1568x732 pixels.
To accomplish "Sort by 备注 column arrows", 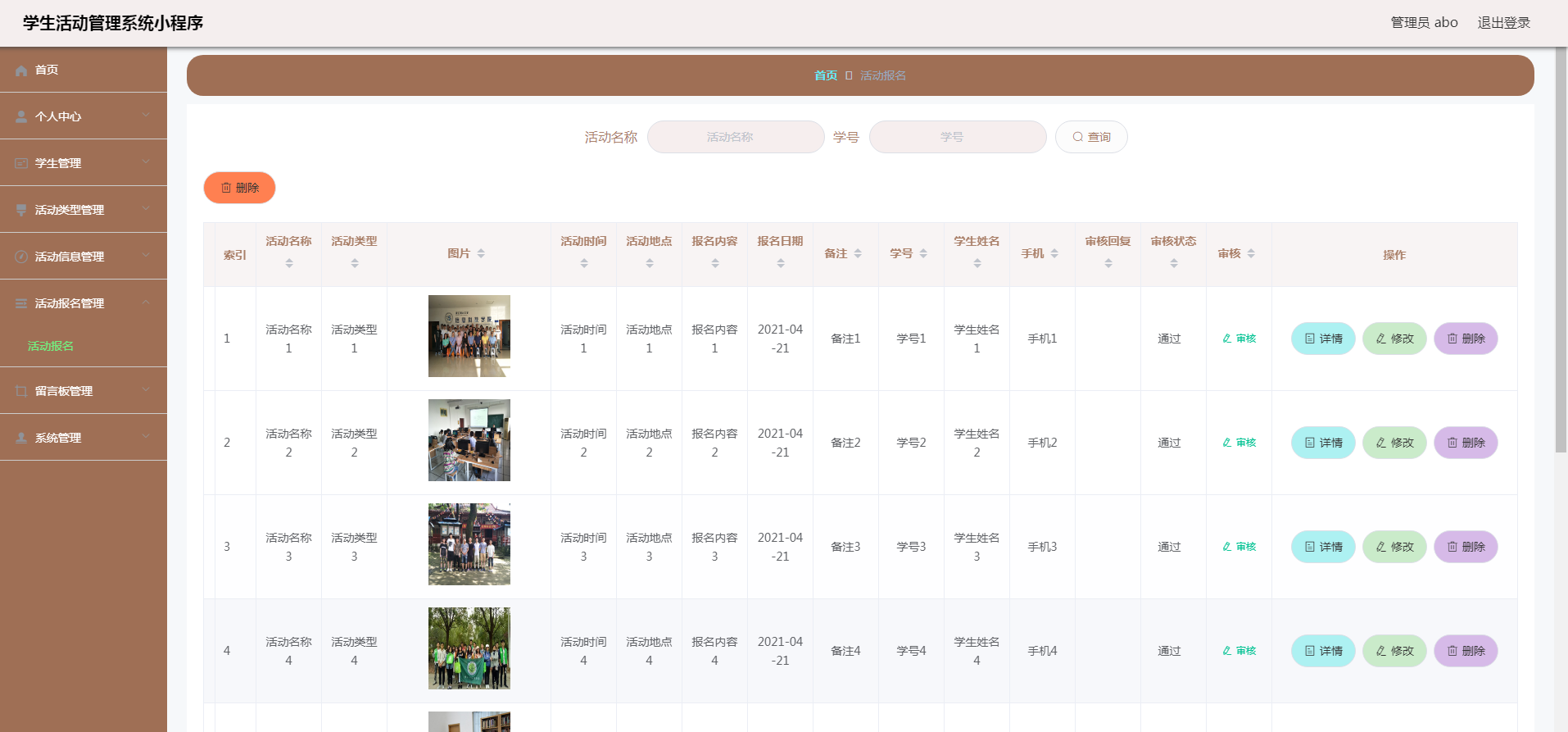I will pos(858,254).
